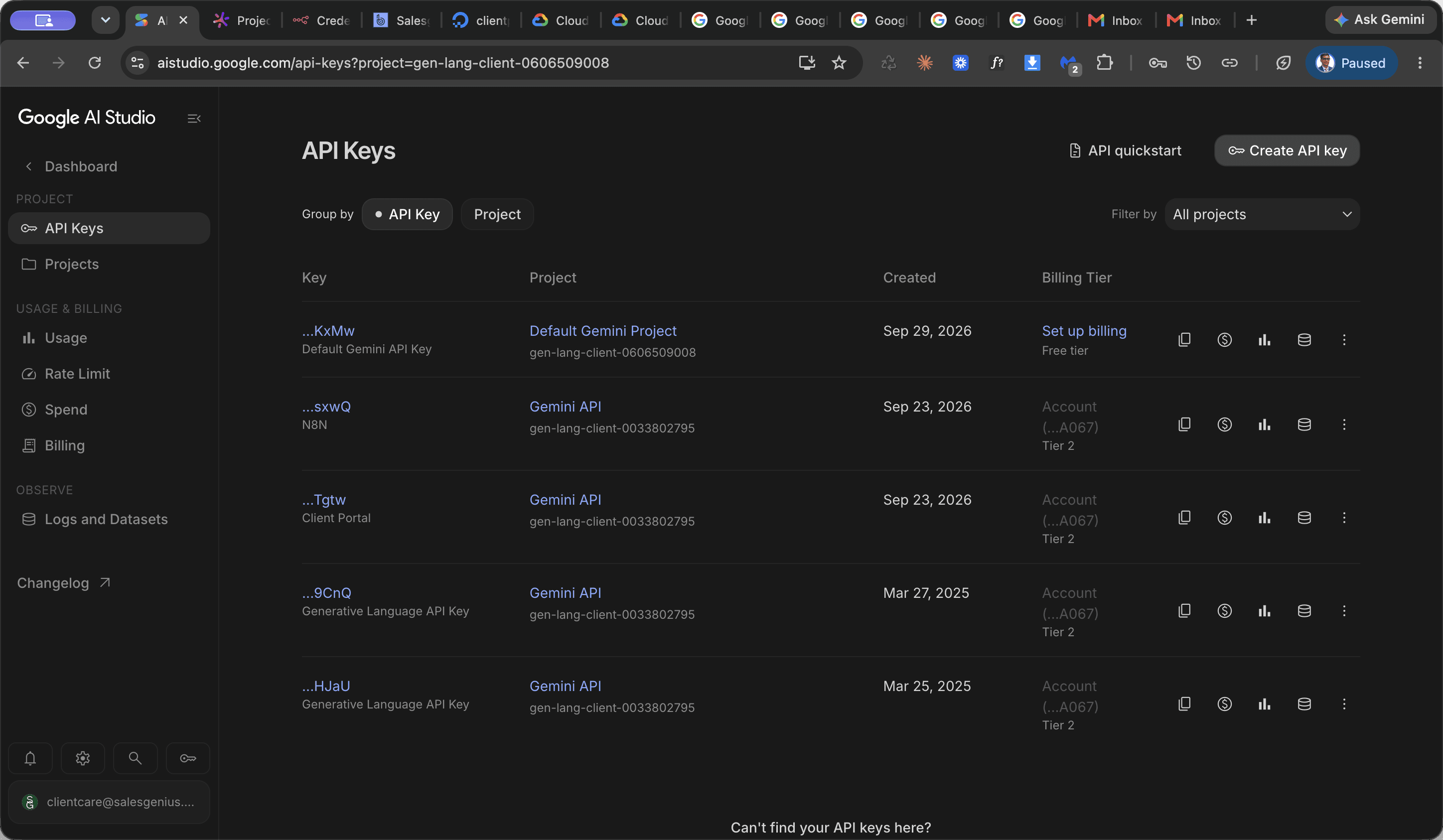Switch to the Credentials browser tab

tap(321, 20)
